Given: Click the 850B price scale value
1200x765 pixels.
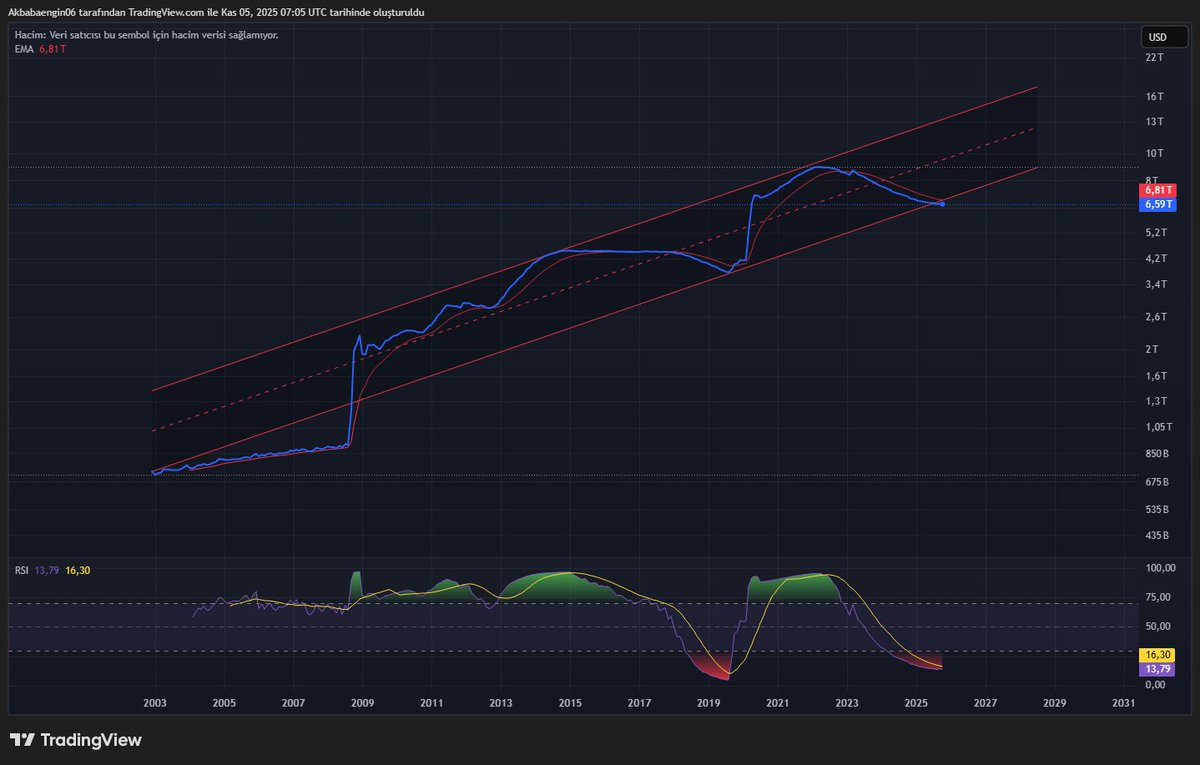Looking at the screenshot, I should click(x=1158, y=455).
